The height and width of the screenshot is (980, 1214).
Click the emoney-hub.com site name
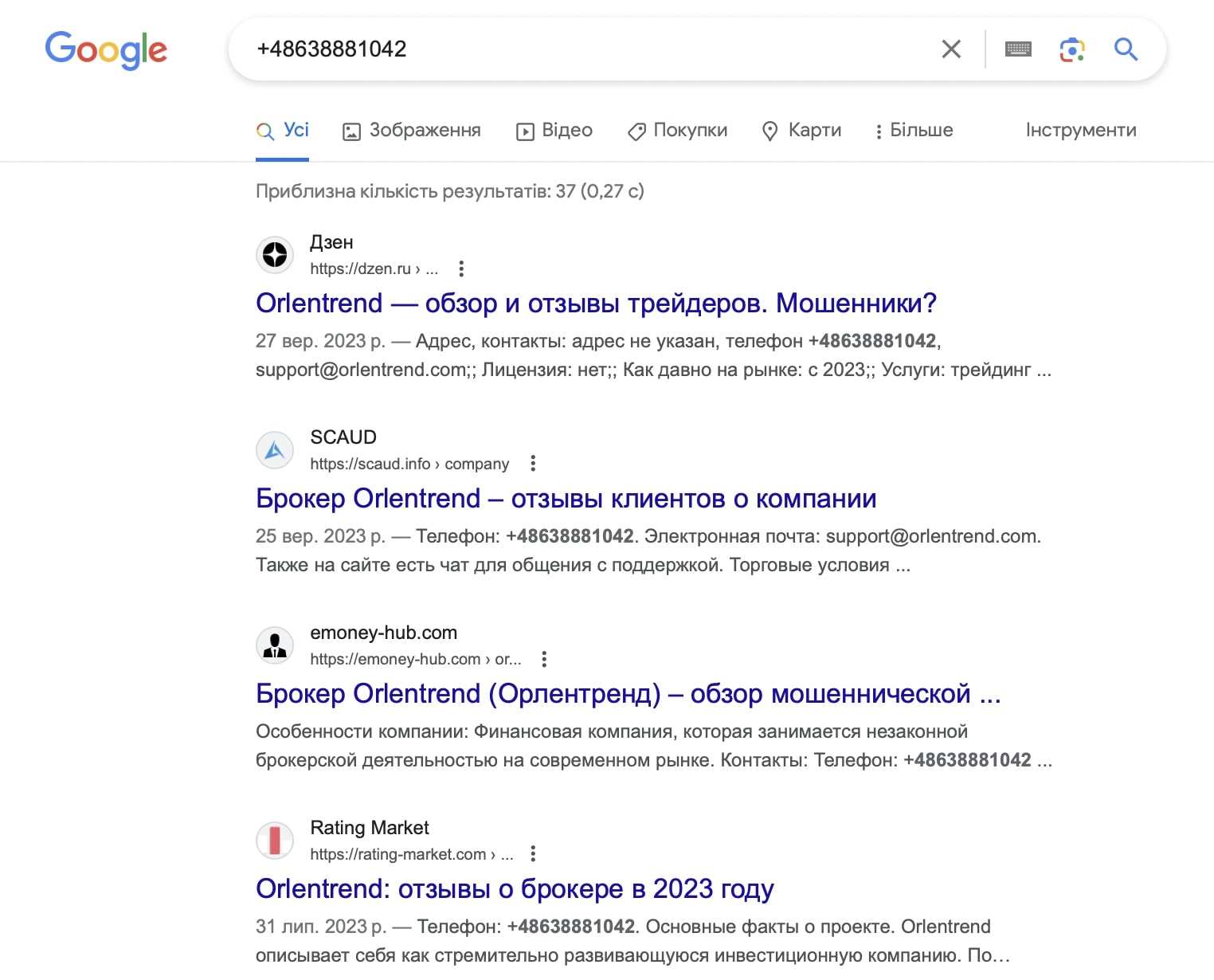[383, 633]
